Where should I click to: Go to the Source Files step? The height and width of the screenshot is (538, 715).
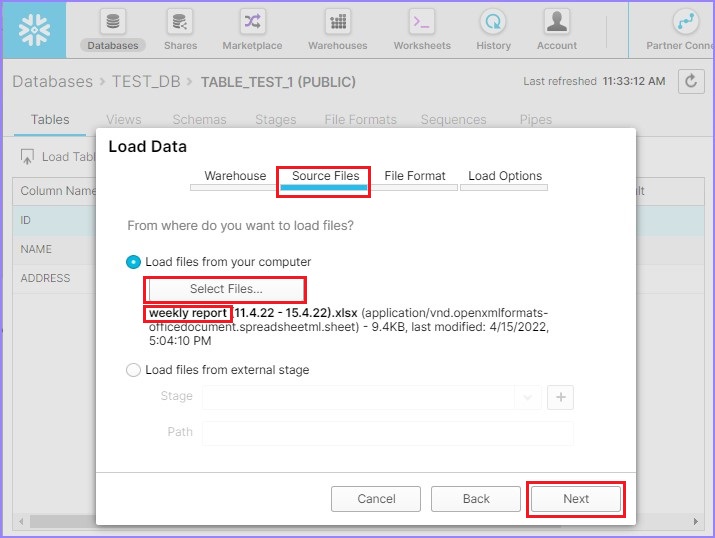[x=325, y=178]
